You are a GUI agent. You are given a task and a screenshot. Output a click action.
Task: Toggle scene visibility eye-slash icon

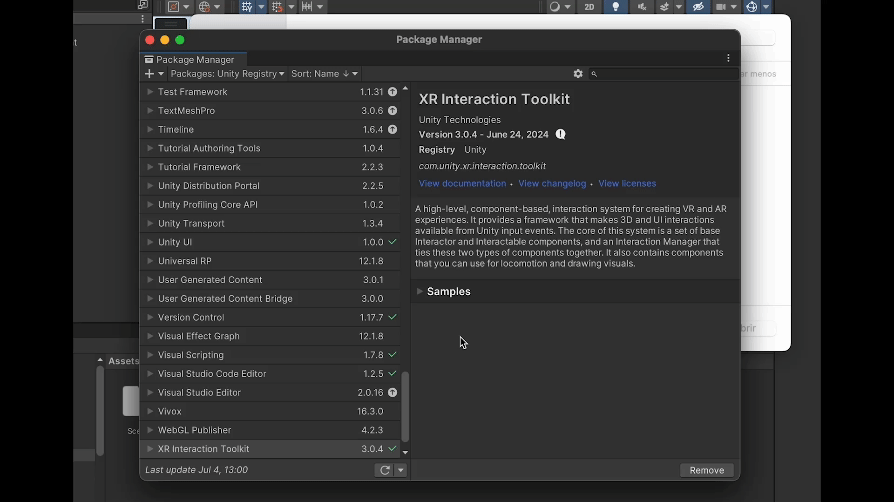[x=698, y=7]
